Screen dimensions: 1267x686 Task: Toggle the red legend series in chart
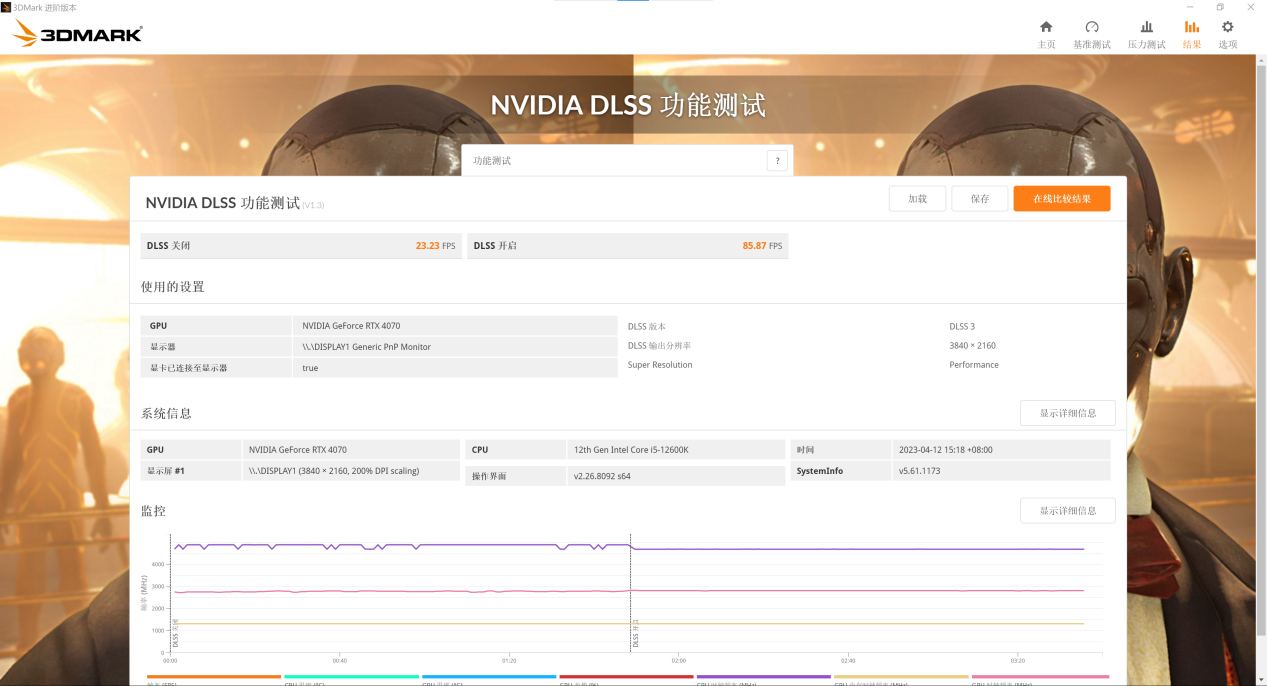pyautogui.click(x=626, y=677)
